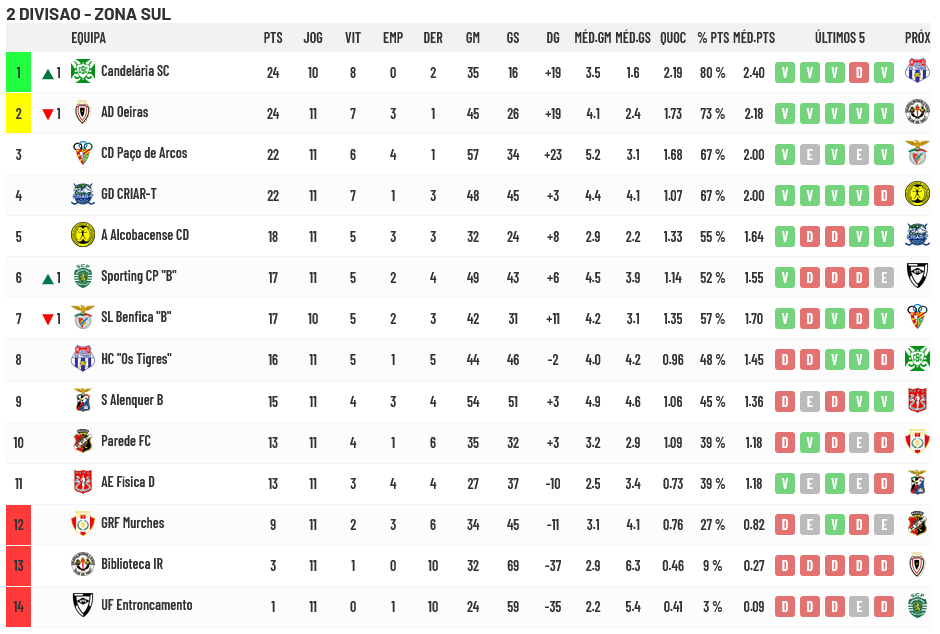Screen dimensions: 940x634
Task: Click Candelária SC's red D result badge
Action: [859, 72]
